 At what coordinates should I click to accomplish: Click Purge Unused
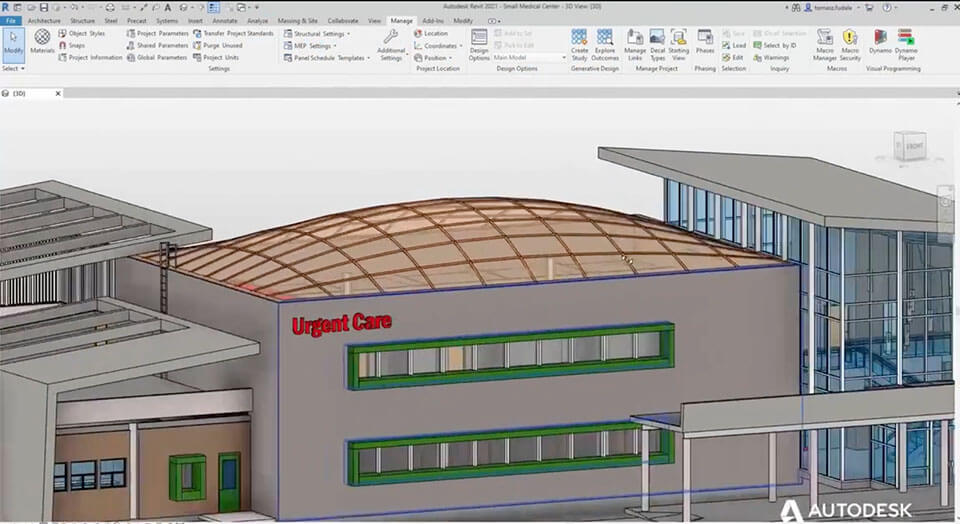[x=222, y=45]
